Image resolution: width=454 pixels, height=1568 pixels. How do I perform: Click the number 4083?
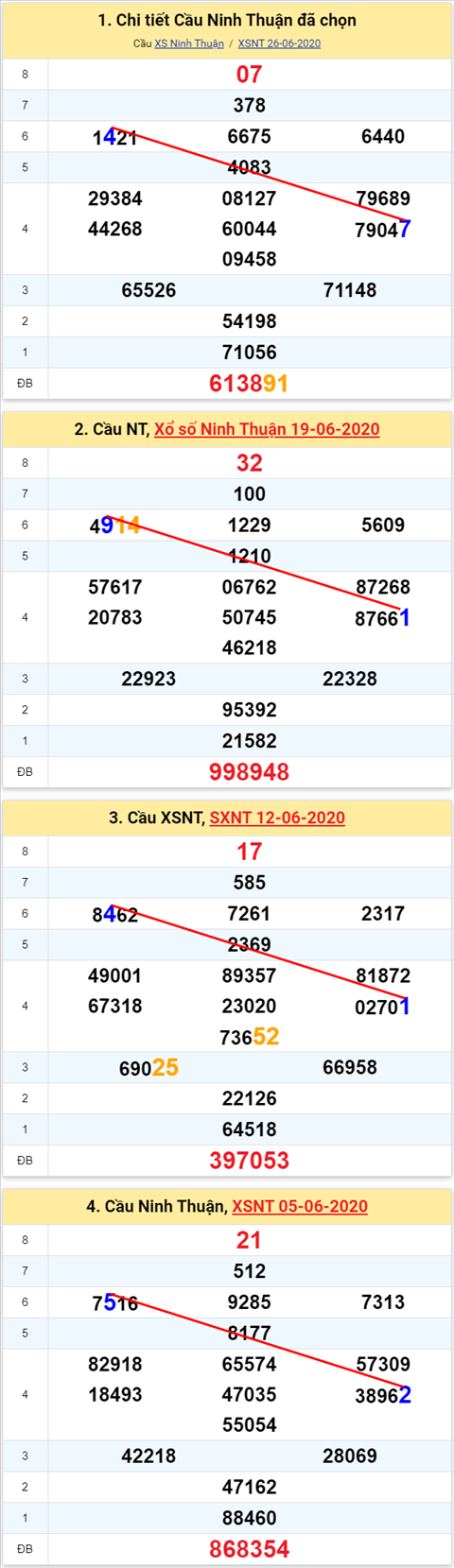[250, 167]
